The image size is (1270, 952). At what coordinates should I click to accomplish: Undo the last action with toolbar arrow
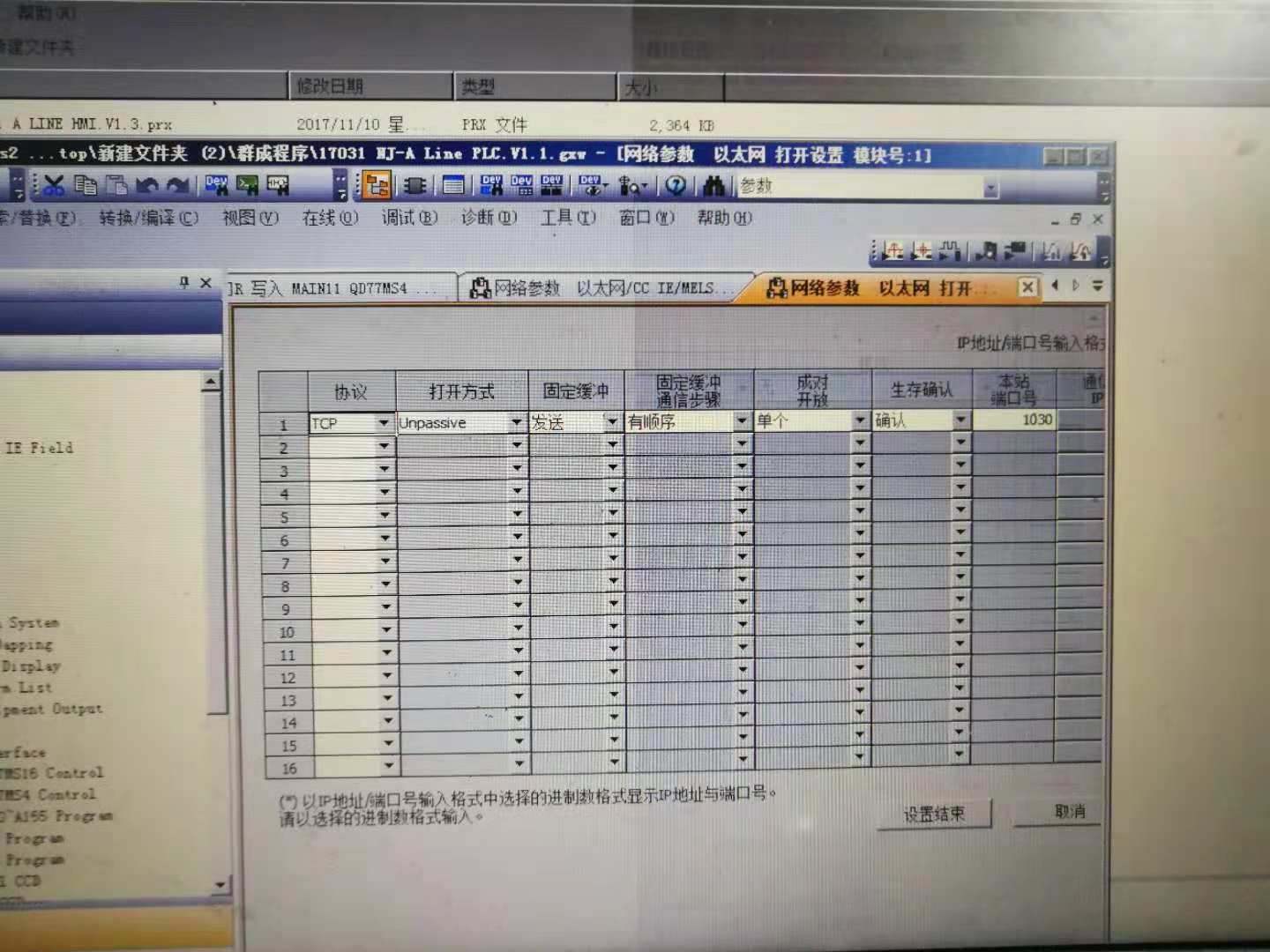pos(147,185)
